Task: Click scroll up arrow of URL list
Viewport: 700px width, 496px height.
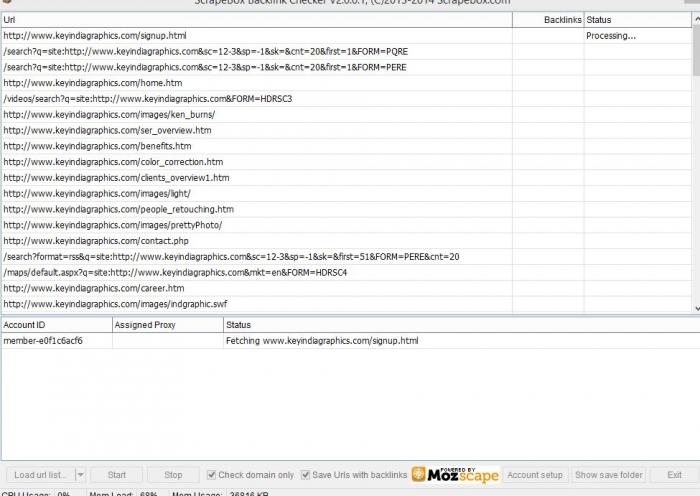Action: (x=696, y=19)
